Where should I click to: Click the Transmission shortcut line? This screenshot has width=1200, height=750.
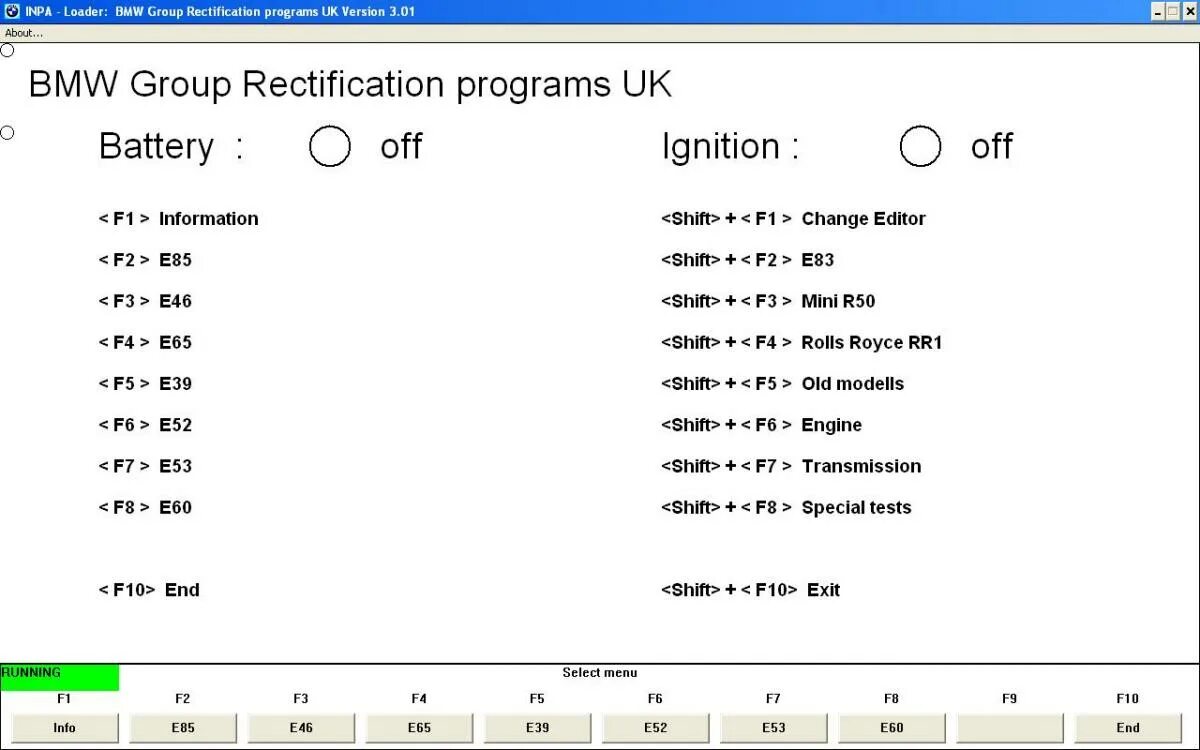pos(791,466)
